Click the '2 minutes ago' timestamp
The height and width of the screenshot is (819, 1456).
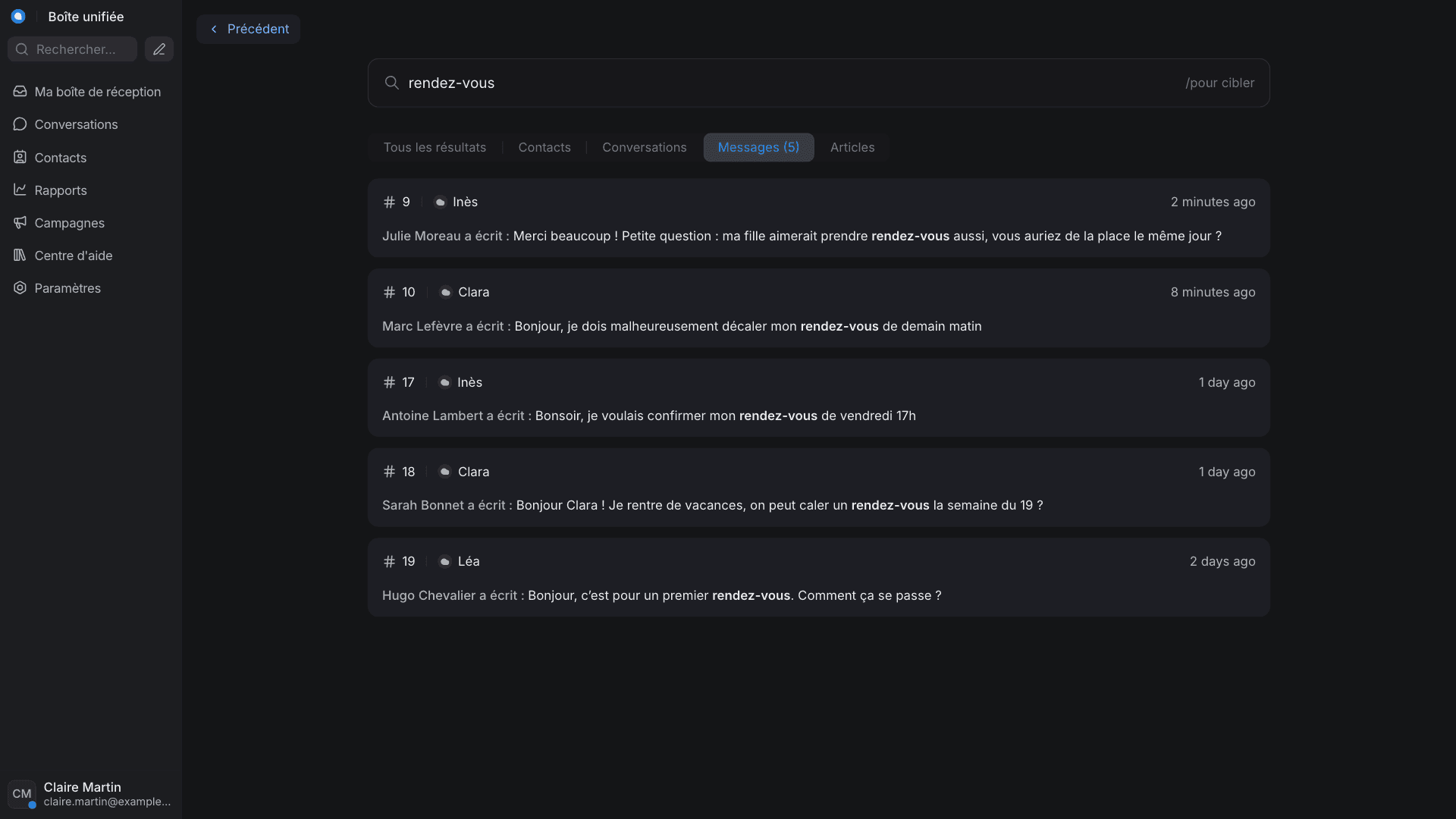coord(1213,202)
